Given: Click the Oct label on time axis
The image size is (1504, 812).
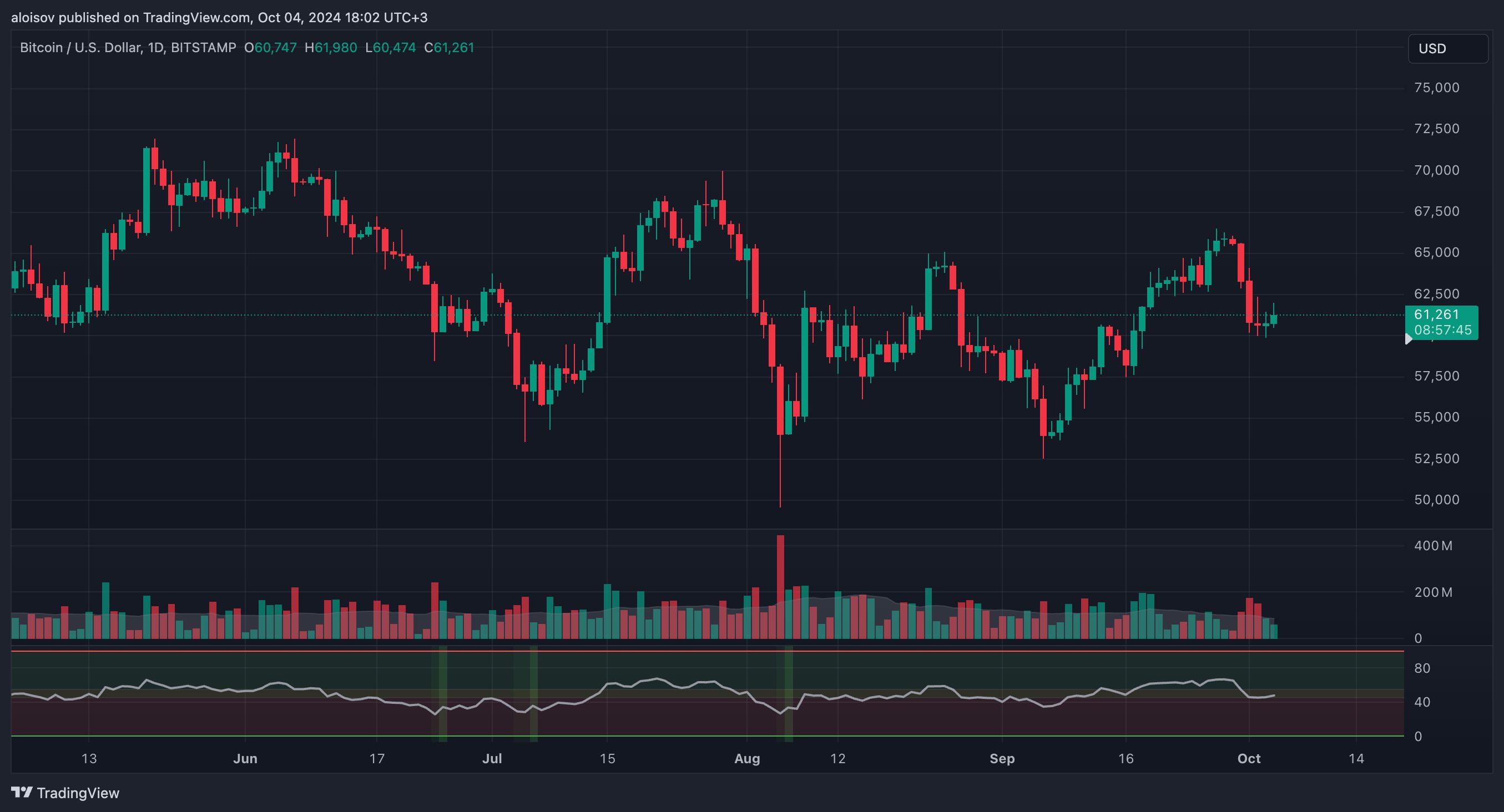Looking at the screenshot, I should tap(1249, 758).
